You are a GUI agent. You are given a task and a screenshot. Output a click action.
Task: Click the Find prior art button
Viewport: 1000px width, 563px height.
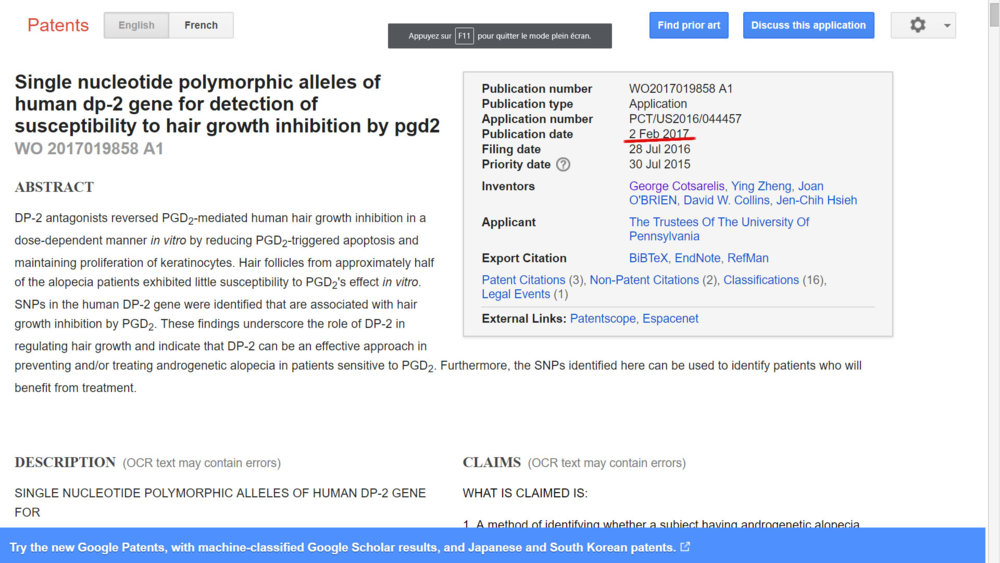click(689, 25)
